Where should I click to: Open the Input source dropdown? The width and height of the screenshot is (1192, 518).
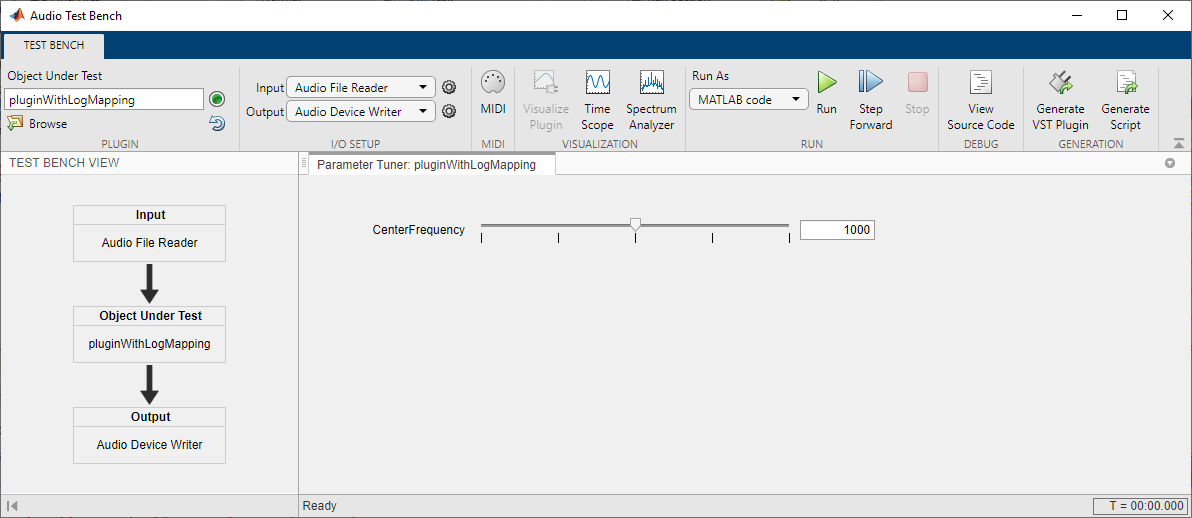361,87
